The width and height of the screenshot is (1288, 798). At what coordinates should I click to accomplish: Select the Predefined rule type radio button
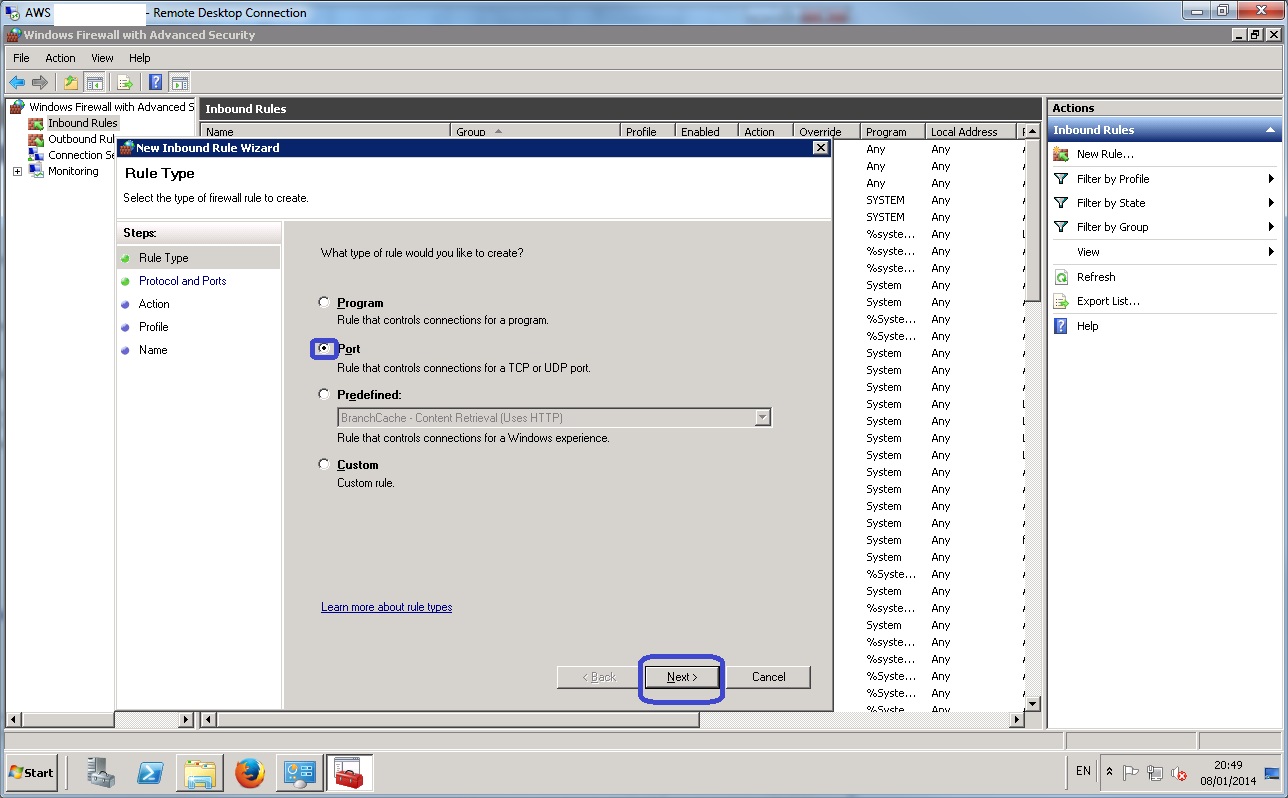pos(324,394)
